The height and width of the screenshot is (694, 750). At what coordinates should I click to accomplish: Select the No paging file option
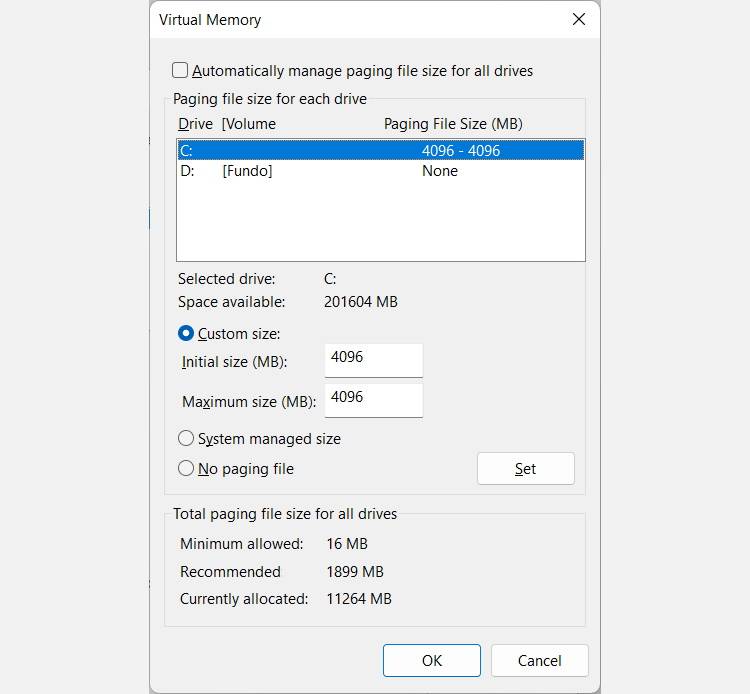pos(186,468)
